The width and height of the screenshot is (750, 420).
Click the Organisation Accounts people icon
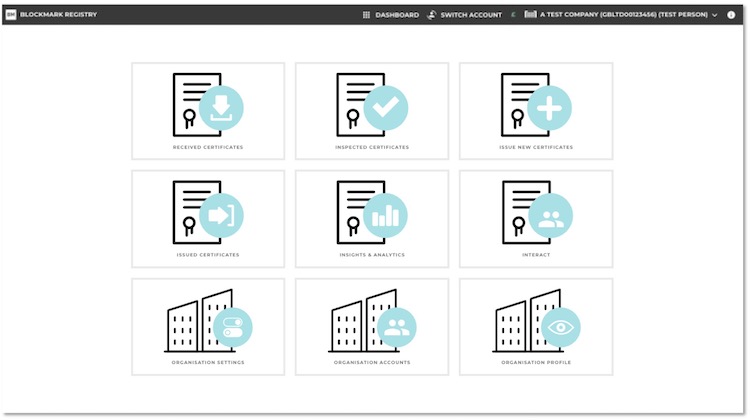coord(396,326)
